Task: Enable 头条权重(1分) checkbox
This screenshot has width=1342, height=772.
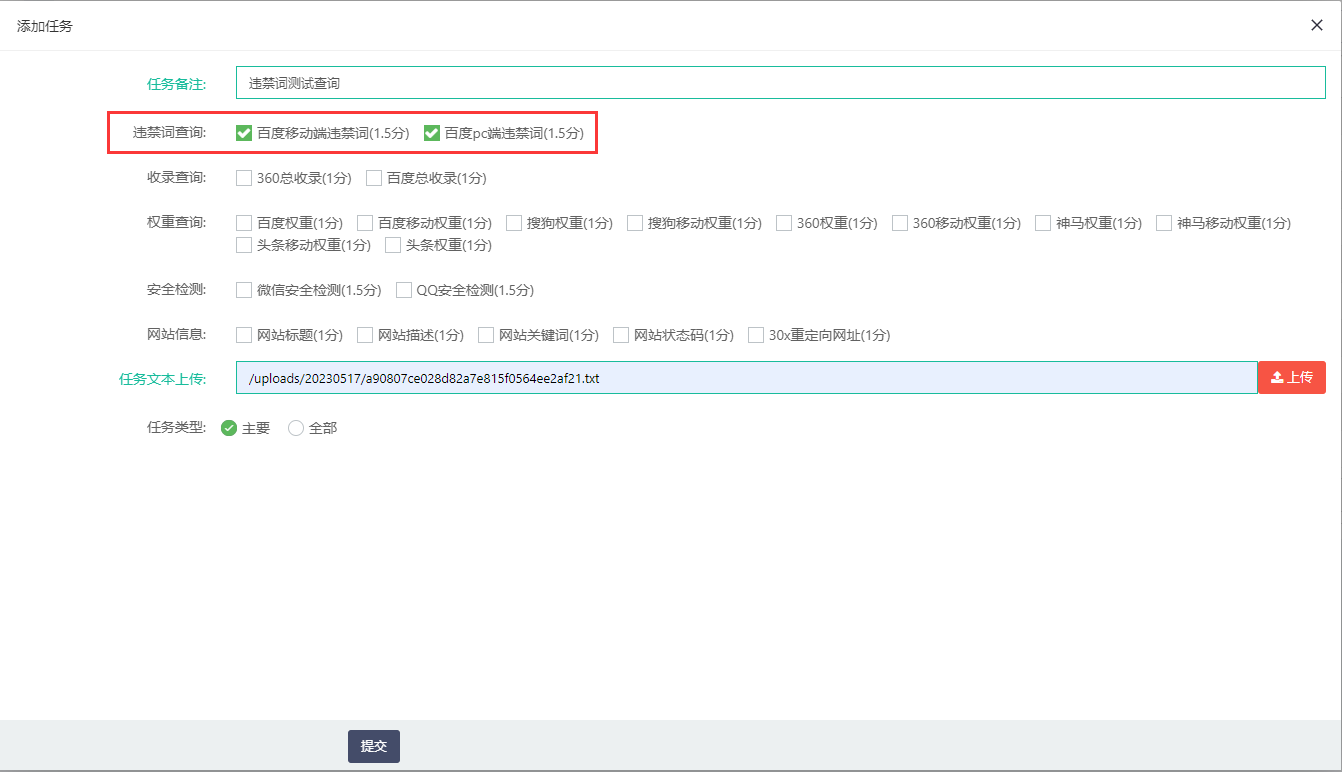Action: tap(393, 245)
